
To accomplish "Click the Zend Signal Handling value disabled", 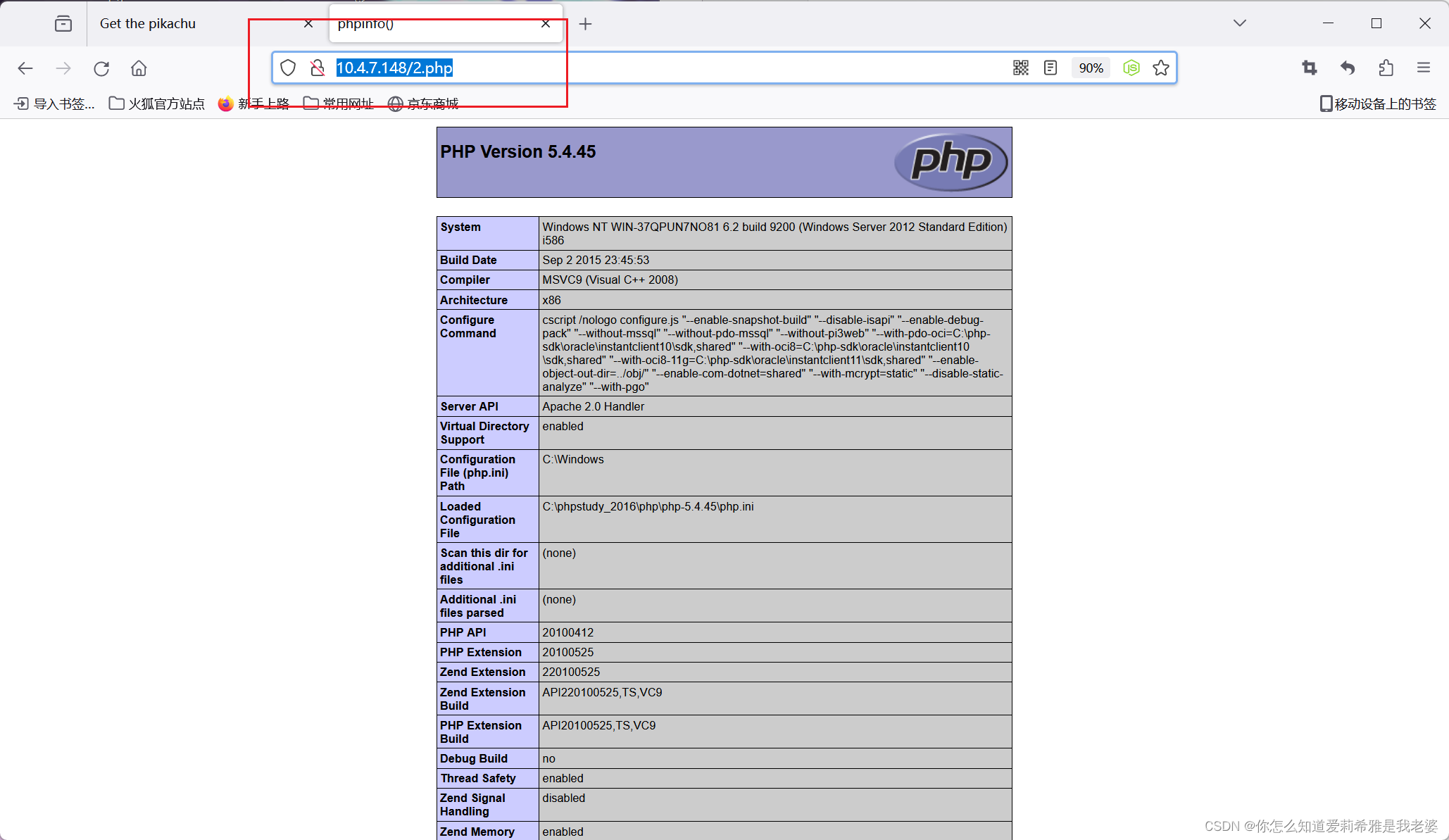I will (x=563, y=798).
